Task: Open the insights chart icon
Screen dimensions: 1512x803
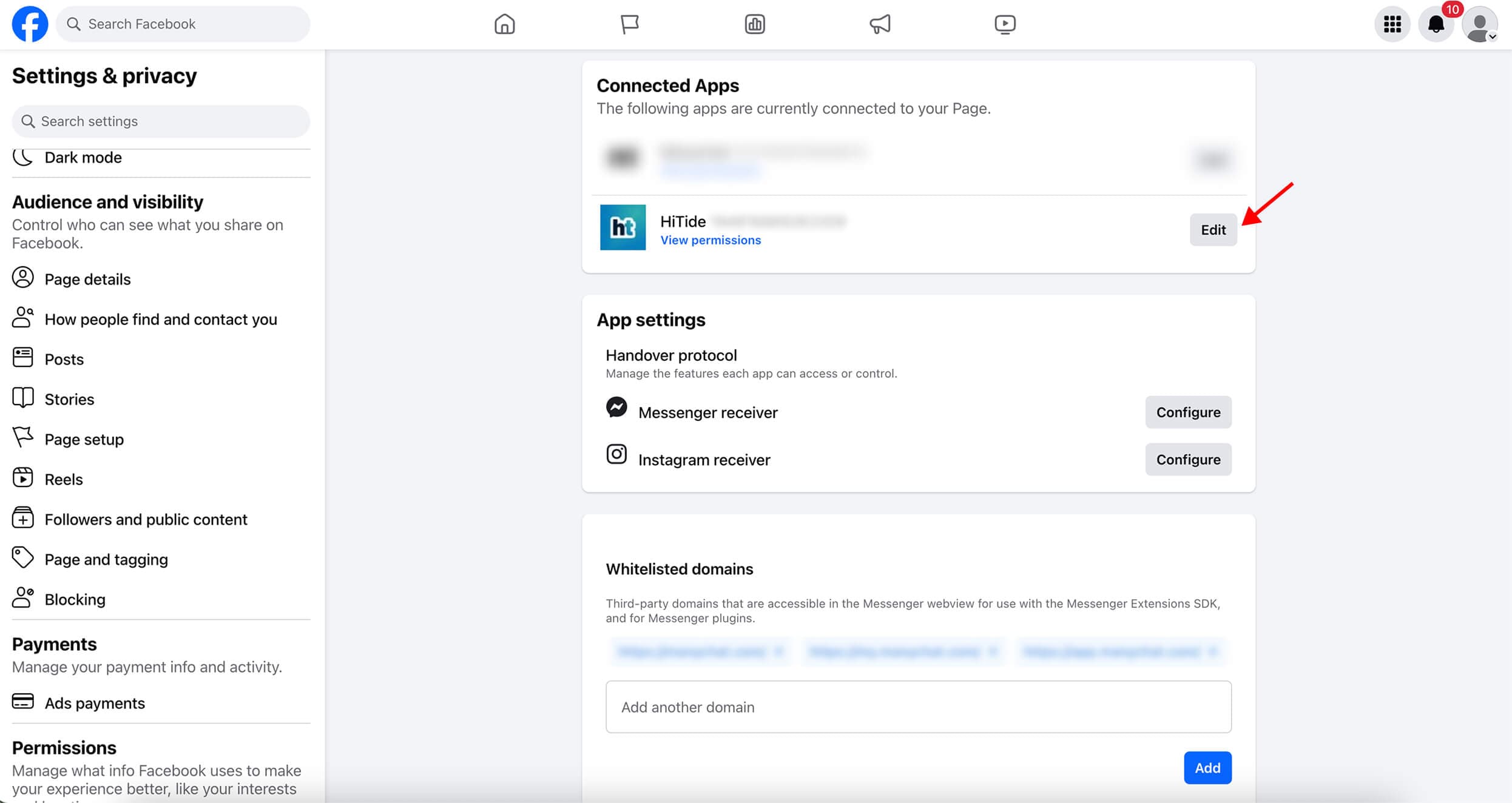Action: pos(754,24)
